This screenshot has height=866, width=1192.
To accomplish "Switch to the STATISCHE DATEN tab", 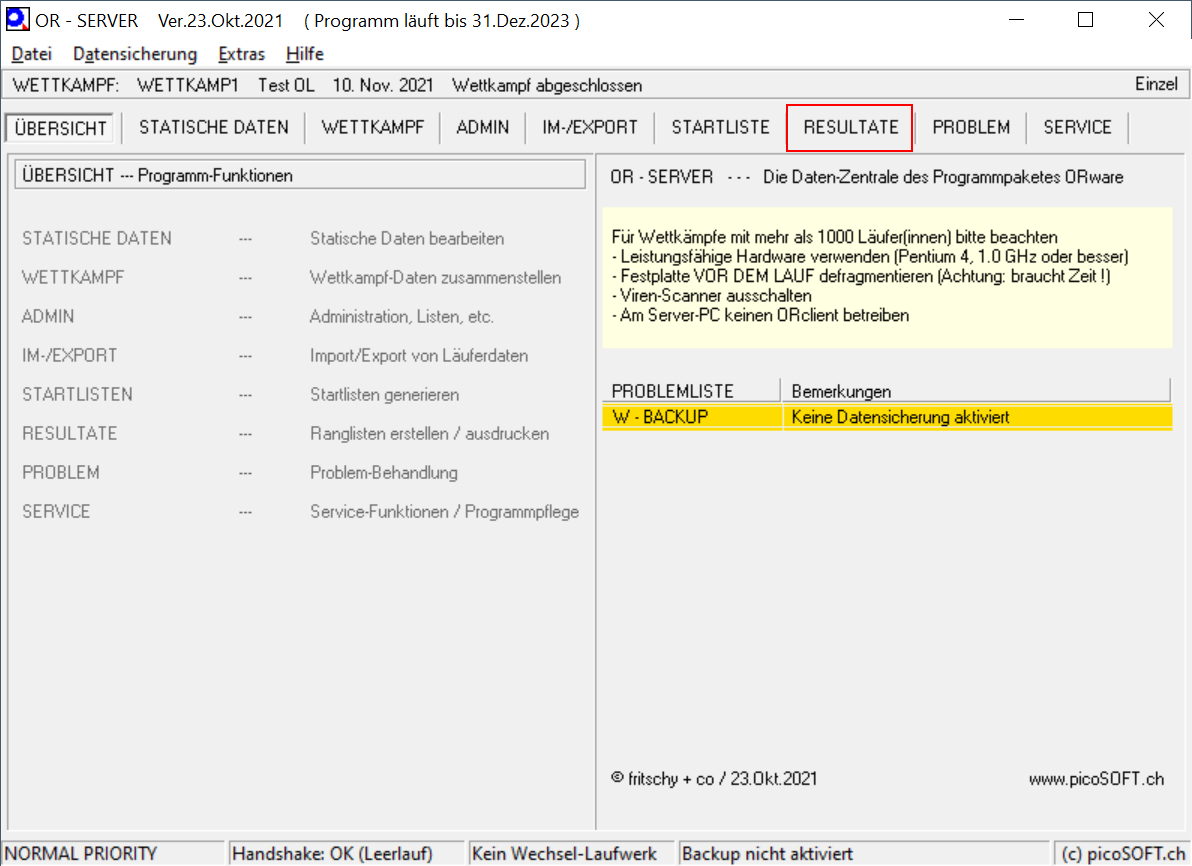I will point(213,127).
